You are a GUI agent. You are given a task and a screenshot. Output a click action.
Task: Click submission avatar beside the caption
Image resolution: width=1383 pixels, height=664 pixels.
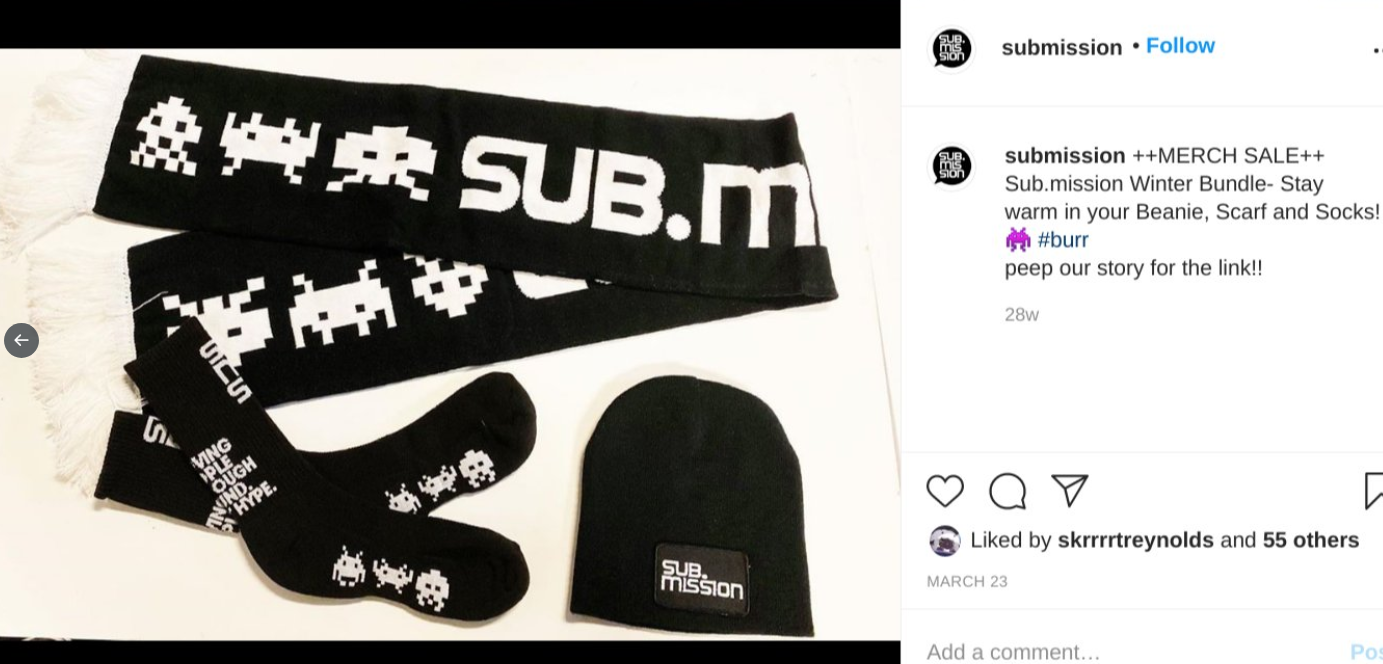[x=952, y=166]
